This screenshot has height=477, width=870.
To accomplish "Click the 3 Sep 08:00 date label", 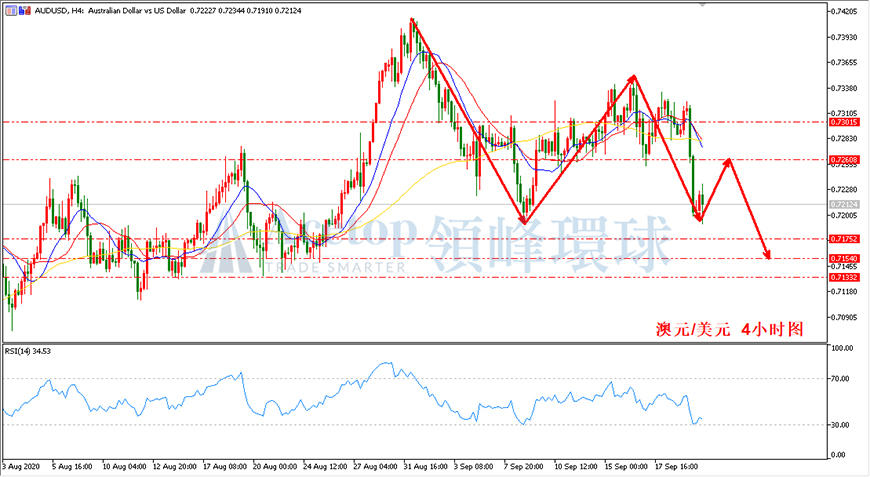I will [x=473, y=466].
